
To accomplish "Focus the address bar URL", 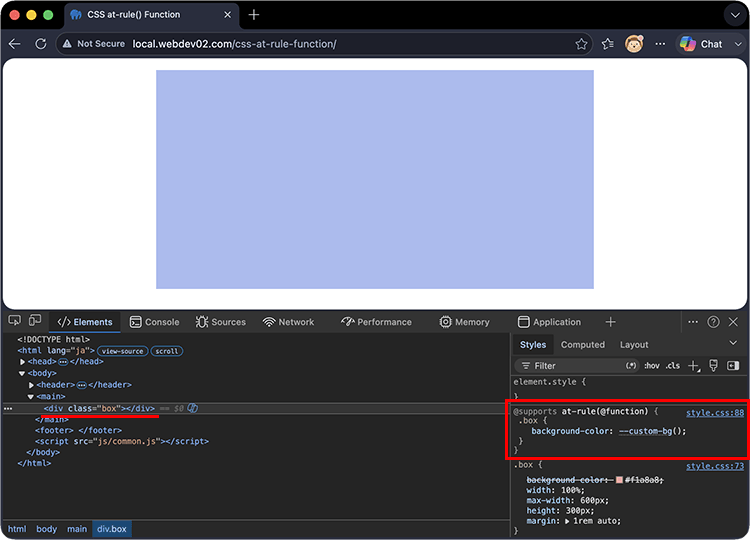I will [234, 44].
